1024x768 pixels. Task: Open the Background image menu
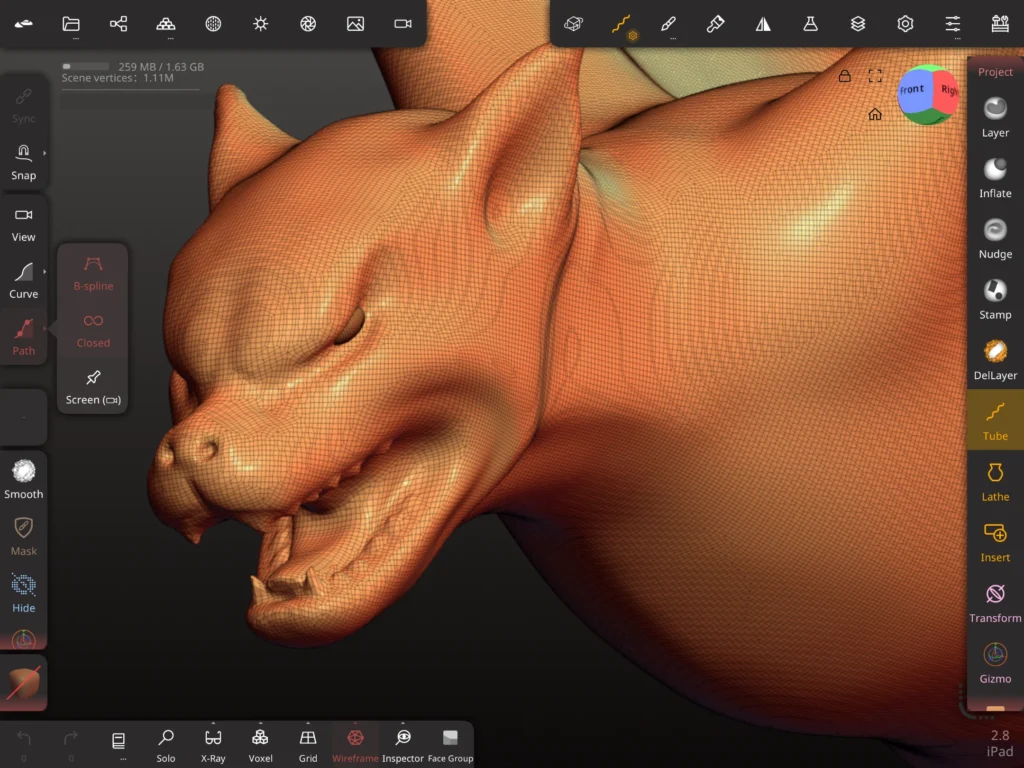[x=355, y=24]
